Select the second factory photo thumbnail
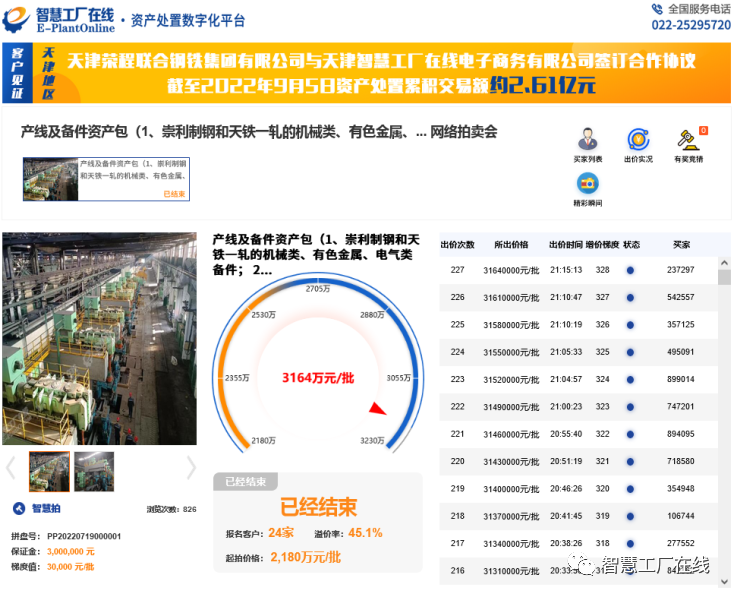 click(x=94, y=470)
